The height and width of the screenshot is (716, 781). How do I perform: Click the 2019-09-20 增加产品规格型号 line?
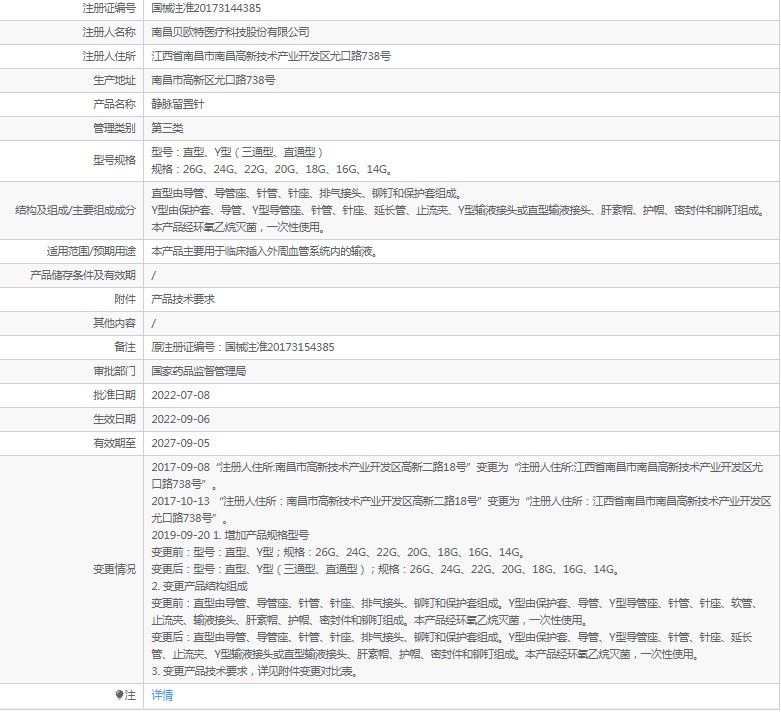click(x=230, y=535)
